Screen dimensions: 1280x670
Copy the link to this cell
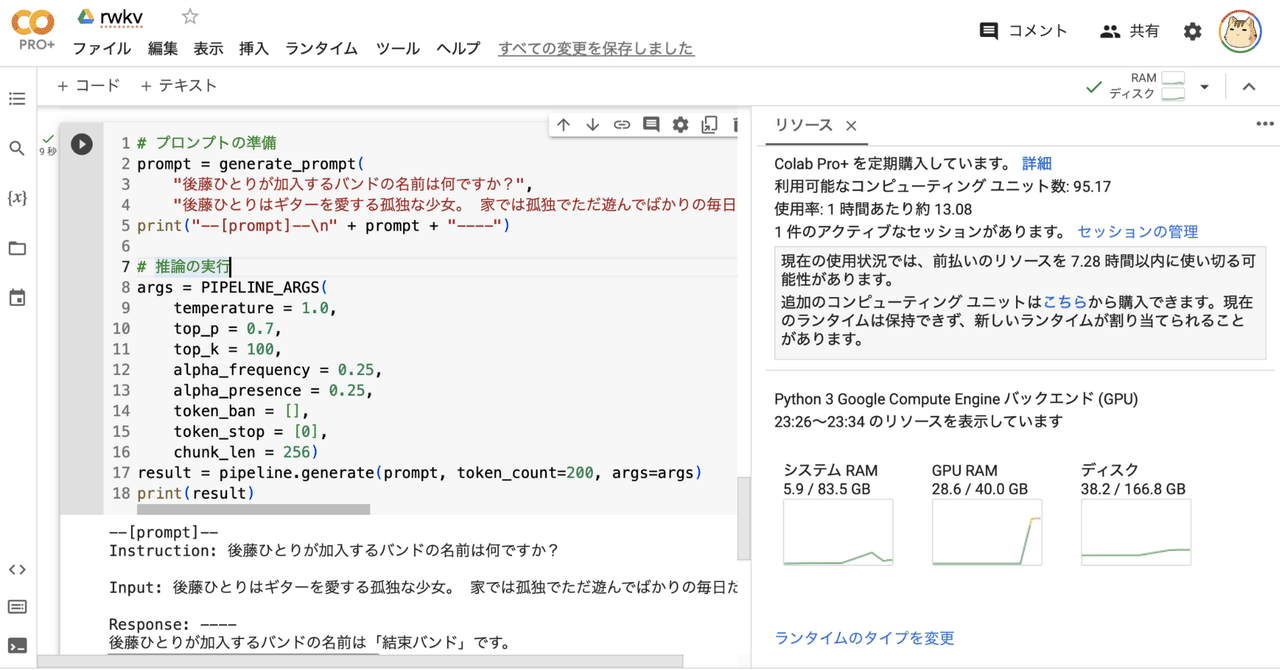click(x=621, y=123)
